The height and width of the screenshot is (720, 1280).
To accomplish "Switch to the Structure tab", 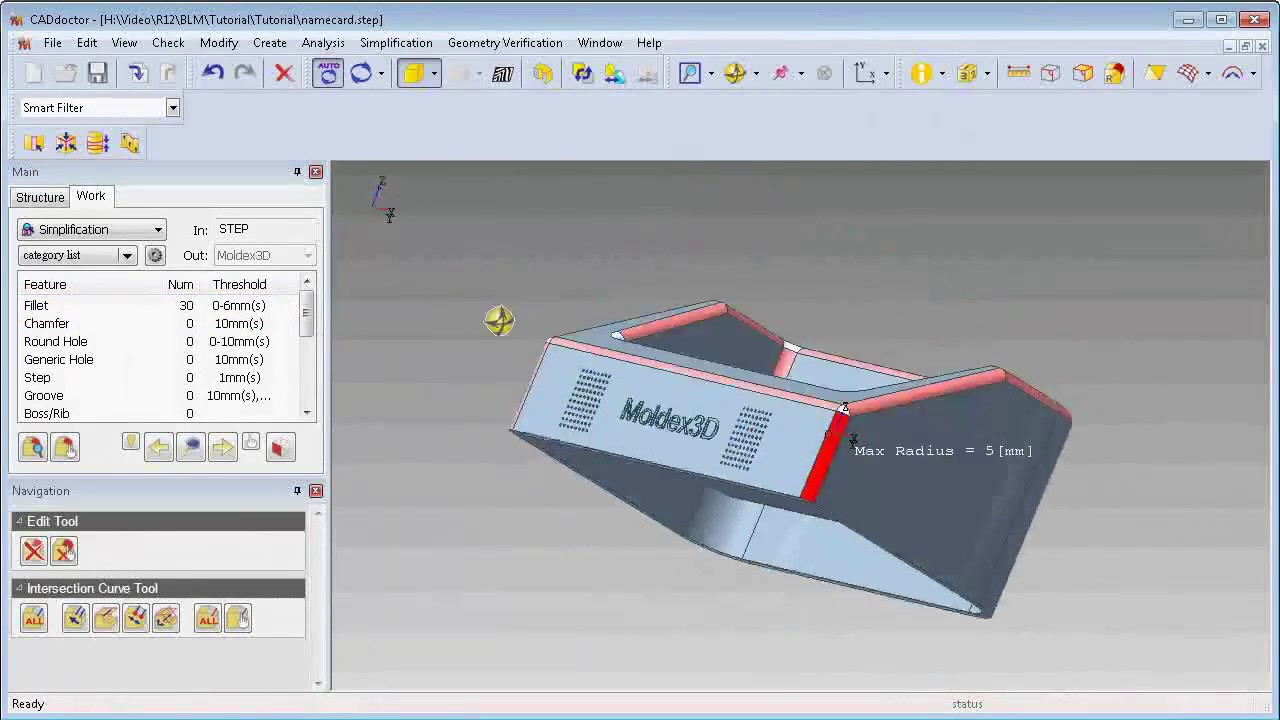I will click(40, 197).
